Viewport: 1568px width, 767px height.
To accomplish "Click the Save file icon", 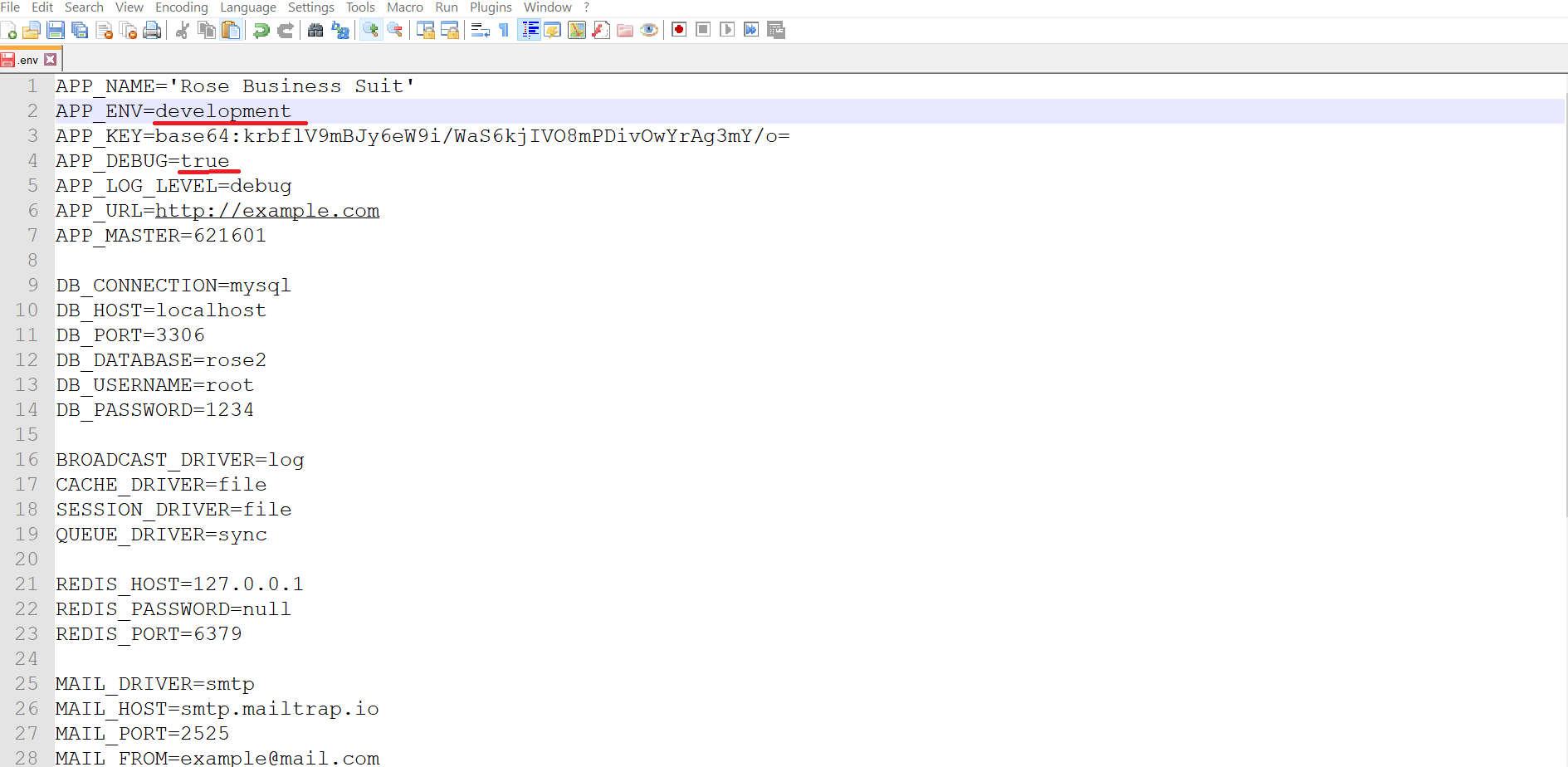I will [x=56, y=31].
